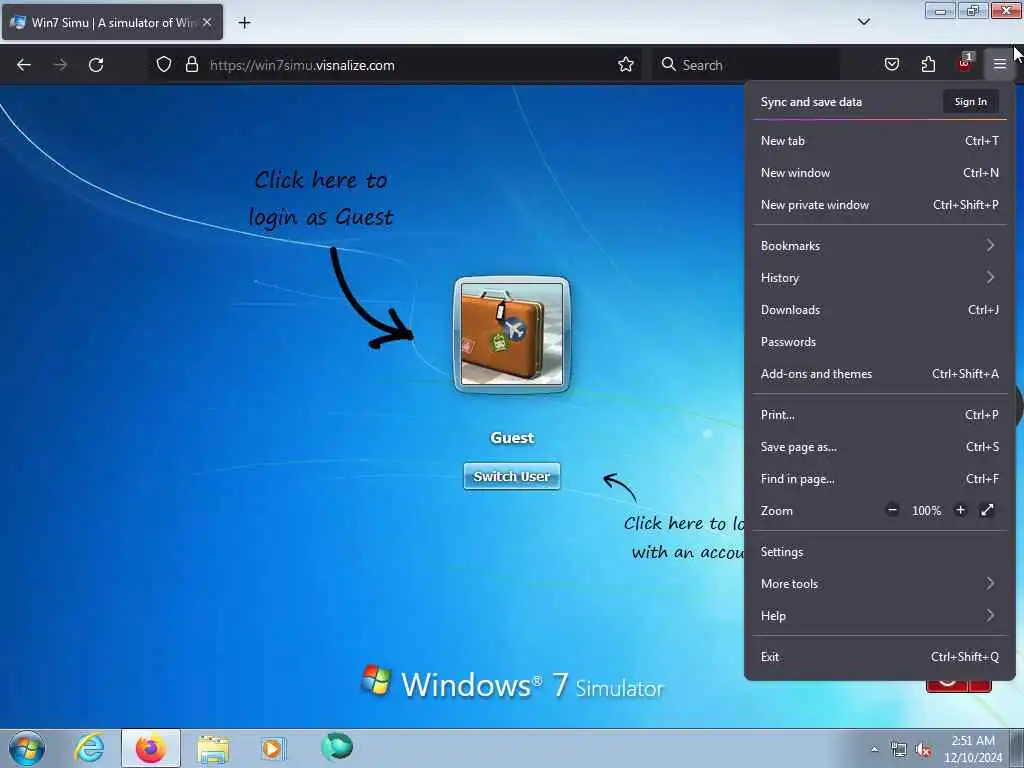Open Windows Explorer folder taskbar icon
This screenshot has width=1024, height=768.
(213, 748)
